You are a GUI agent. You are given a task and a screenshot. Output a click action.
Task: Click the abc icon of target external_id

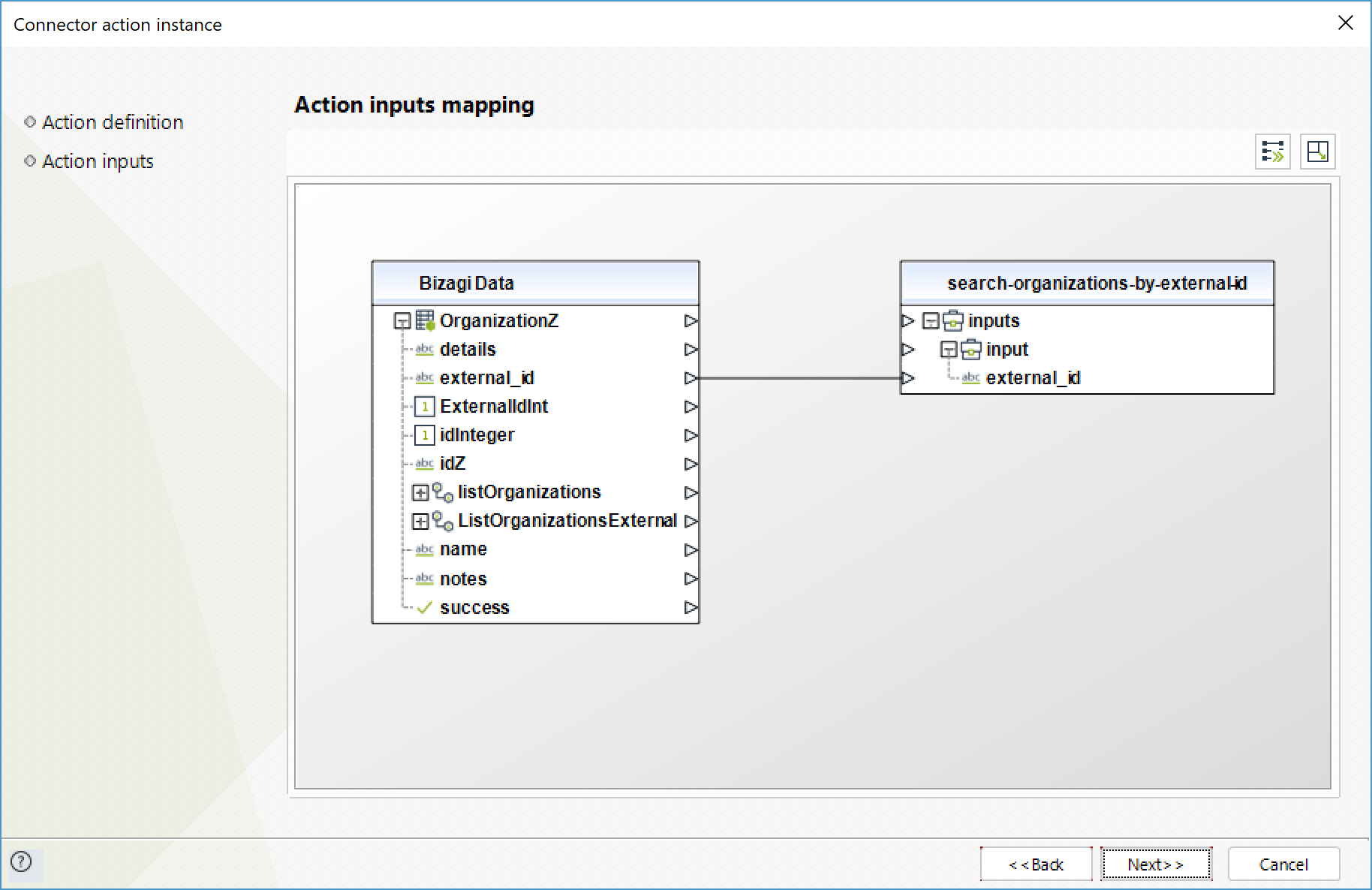click(970, 378)
